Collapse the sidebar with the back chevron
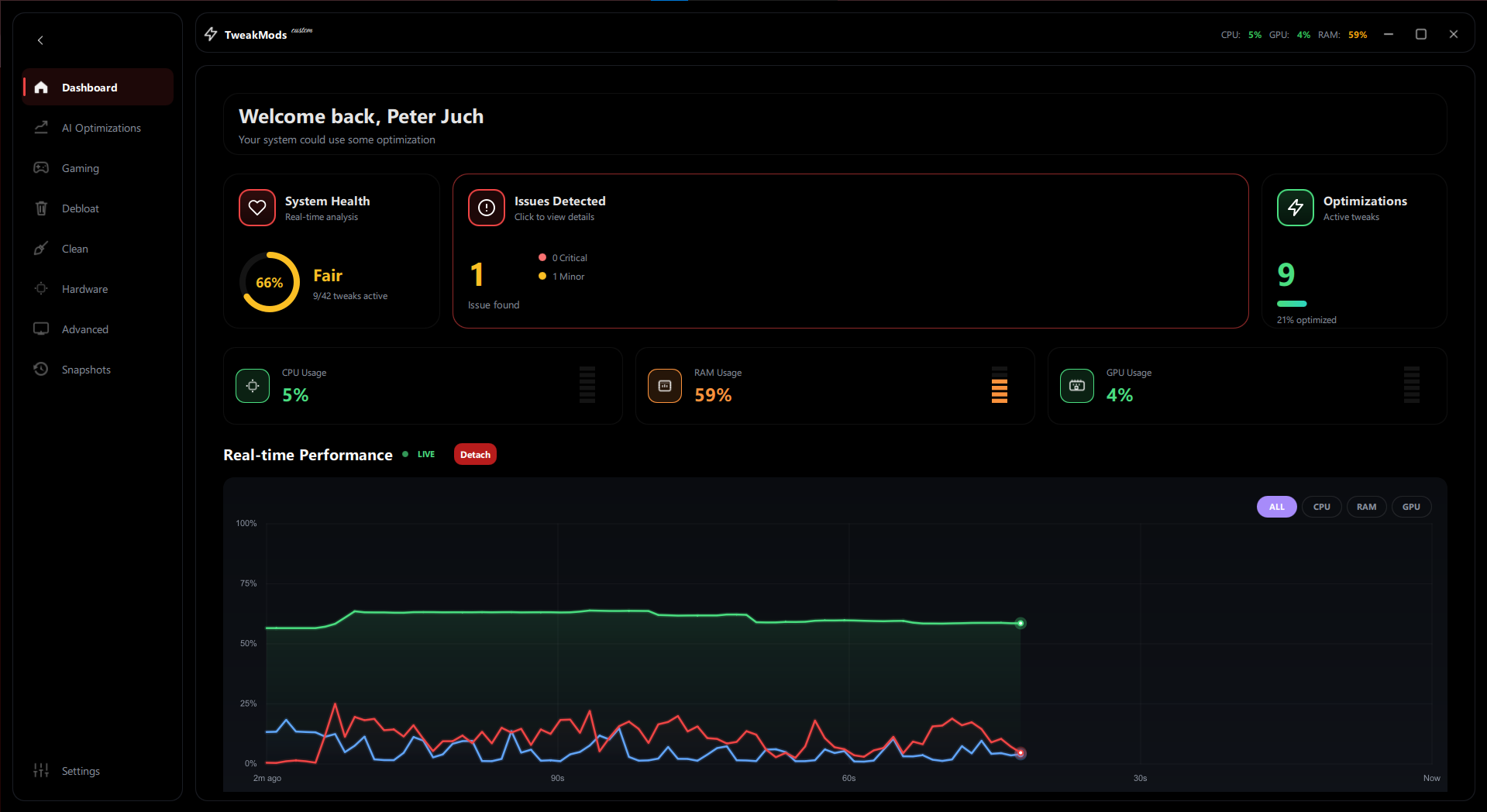Screen dimensions: 1487x812 (x=40, y=40)
